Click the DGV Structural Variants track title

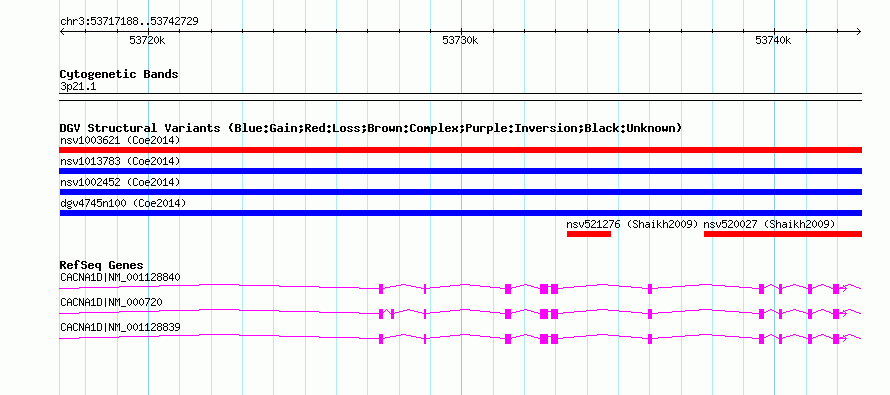[371, 128]
